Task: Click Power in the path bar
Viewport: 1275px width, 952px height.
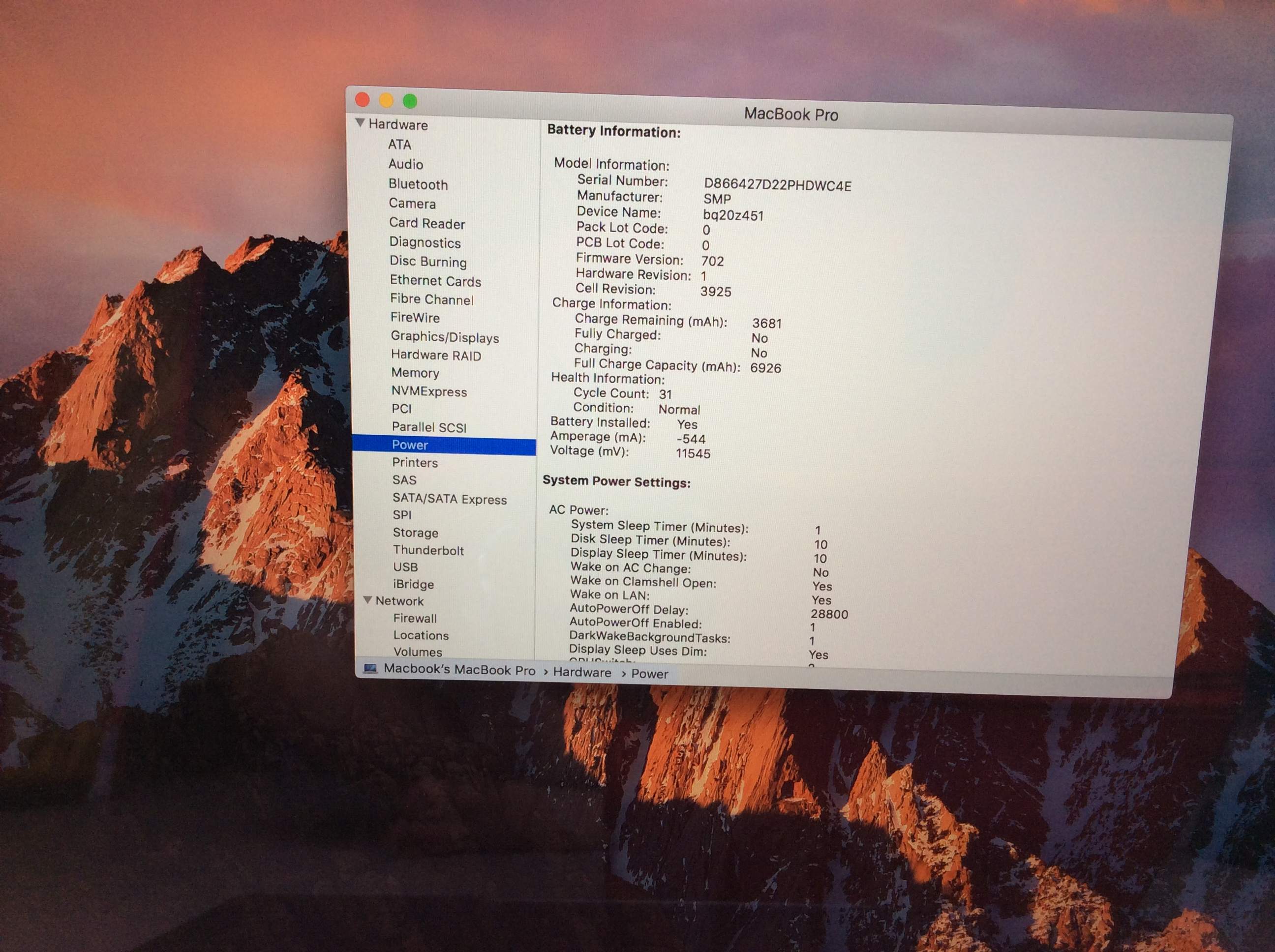Action: coord(650,674)
